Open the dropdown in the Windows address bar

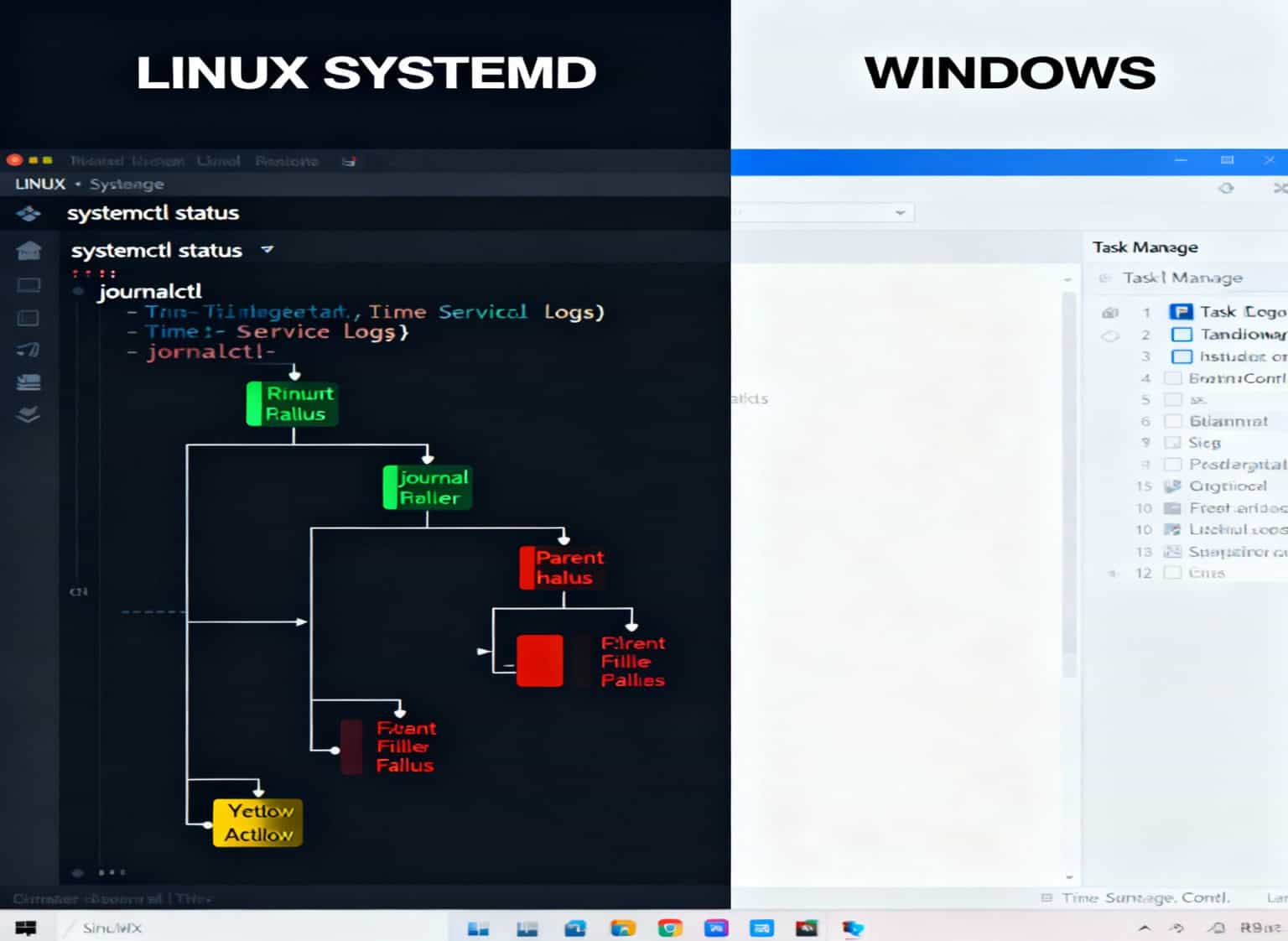(x=900, y=213)
